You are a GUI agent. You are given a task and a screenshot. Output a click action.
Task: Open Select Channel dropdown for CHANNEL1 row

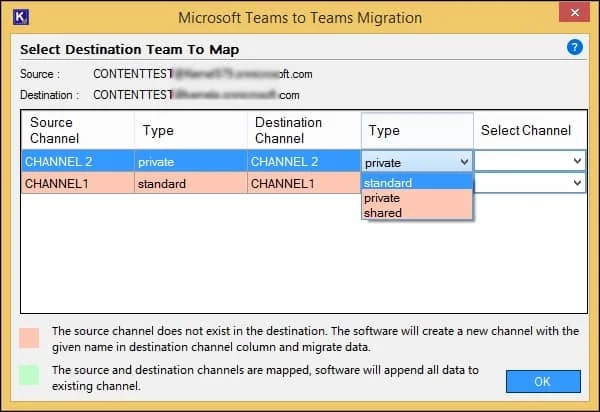[530, 183]
